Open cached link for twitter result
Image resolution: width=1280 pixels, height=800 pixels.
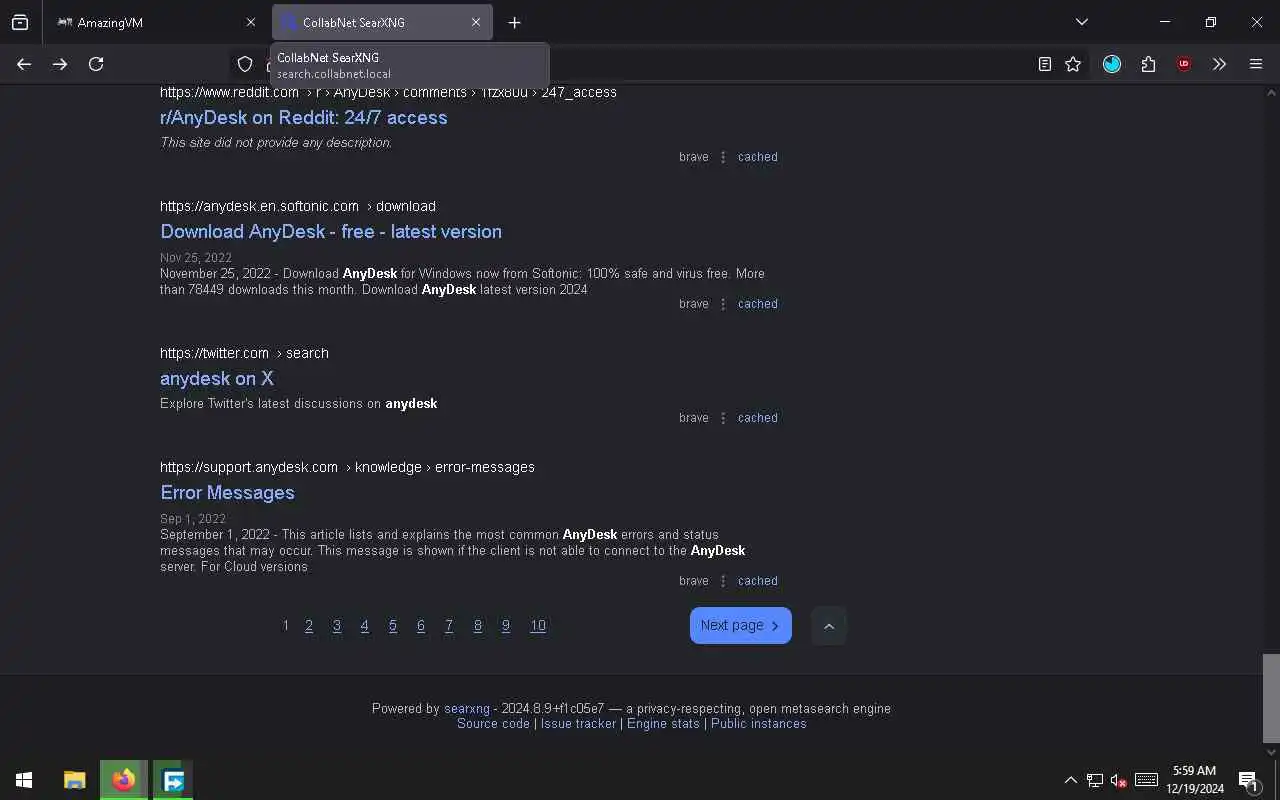click(x=757, y=418)
